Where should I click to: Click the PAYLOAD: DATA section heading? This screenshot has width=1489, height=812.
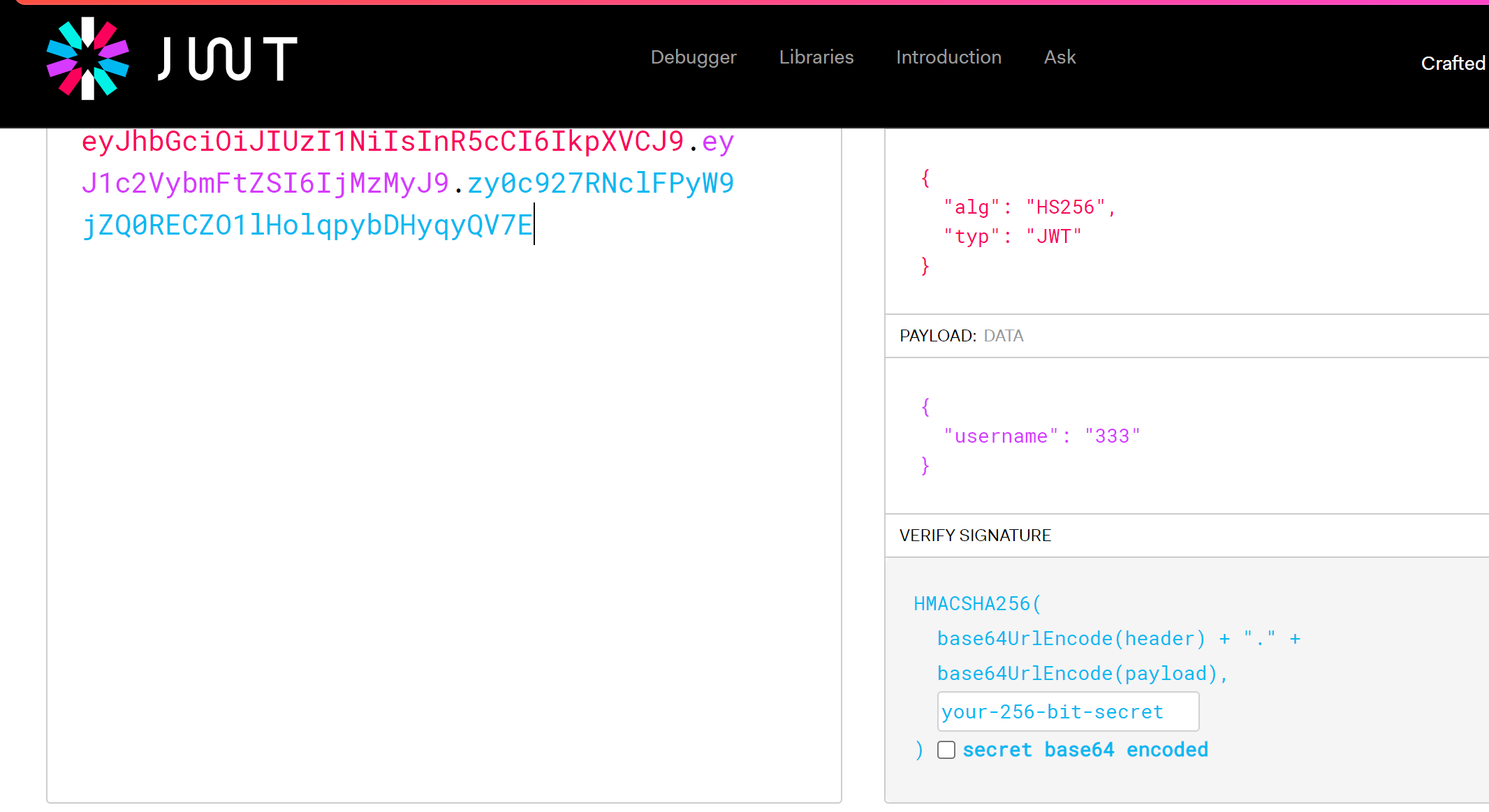click(961, 336)
